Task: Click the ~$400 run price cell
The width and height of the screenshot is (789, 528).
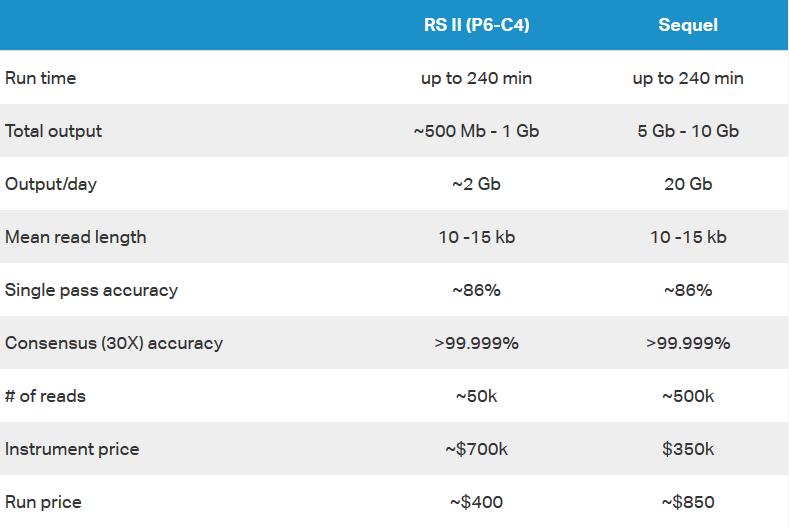Action: coord(477,502)
